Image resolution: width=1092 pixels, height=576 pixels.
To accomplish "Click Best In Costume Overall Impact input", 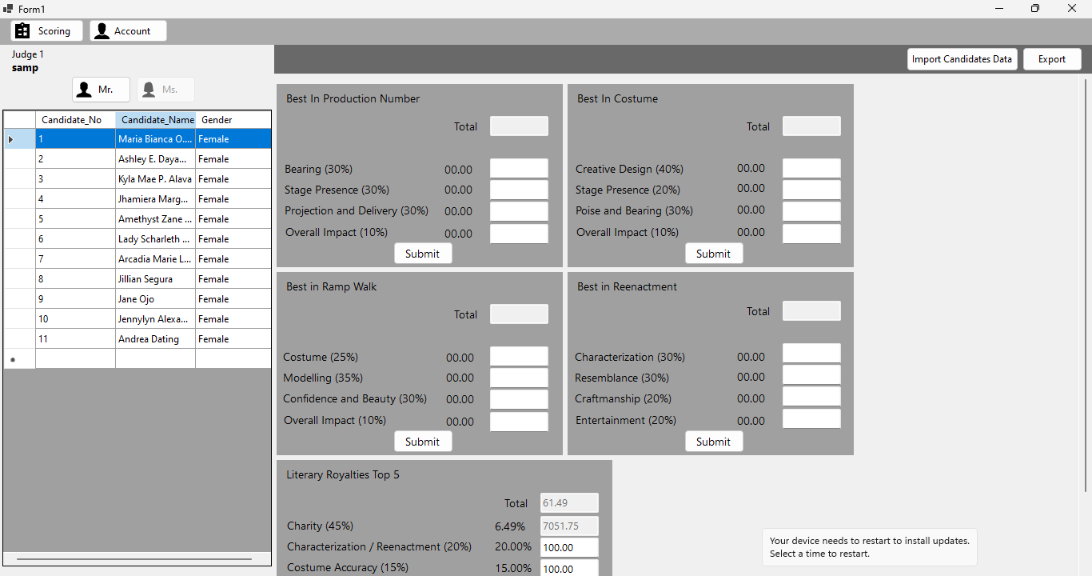I will (x=811, y=233).
